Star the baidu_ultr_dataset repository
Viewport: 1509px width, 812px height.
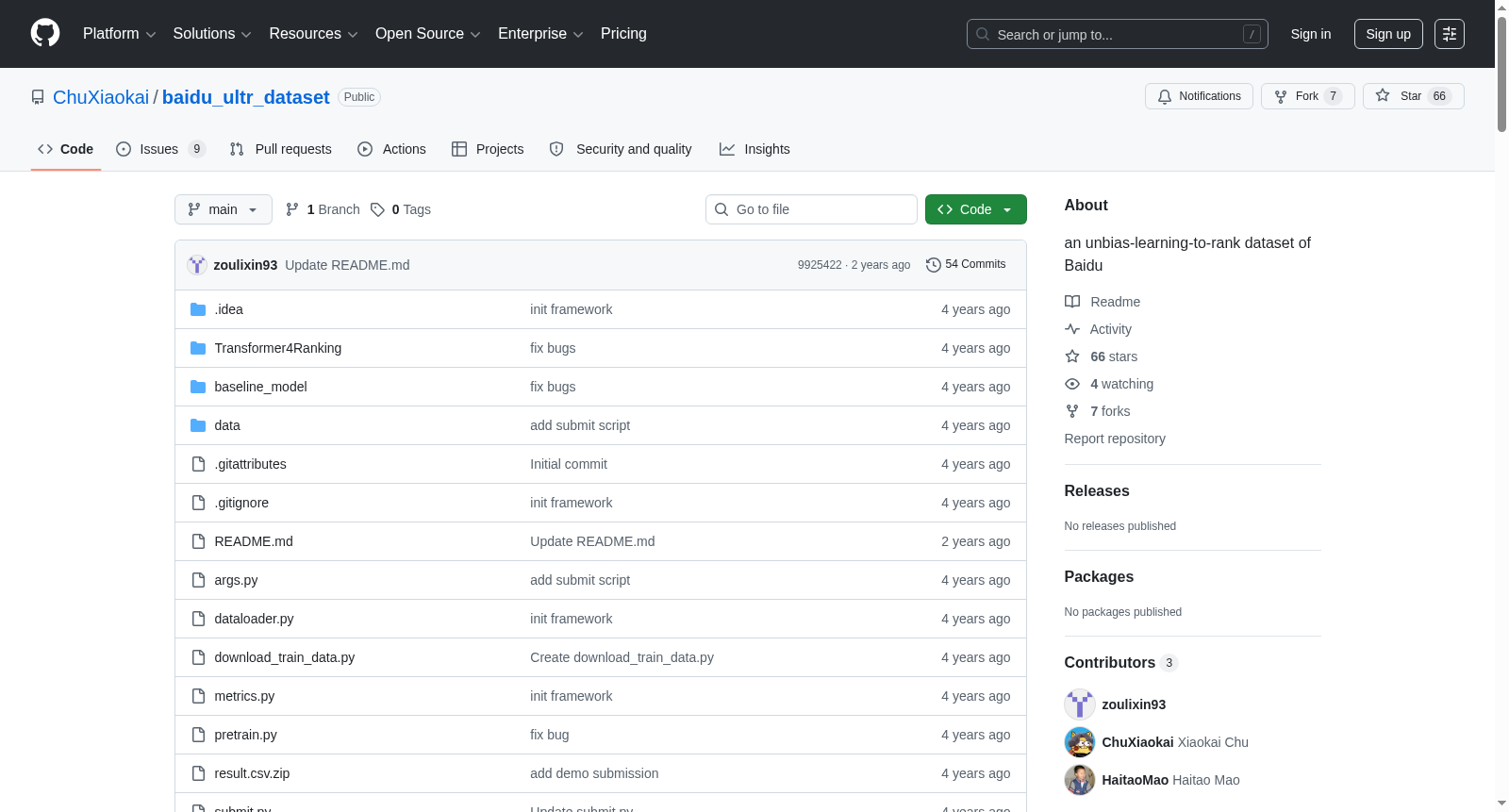click(1413, 96)
